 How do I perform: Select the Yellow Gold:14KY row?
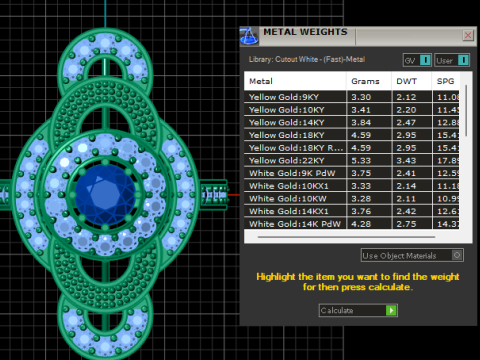[x=352, y=122]
